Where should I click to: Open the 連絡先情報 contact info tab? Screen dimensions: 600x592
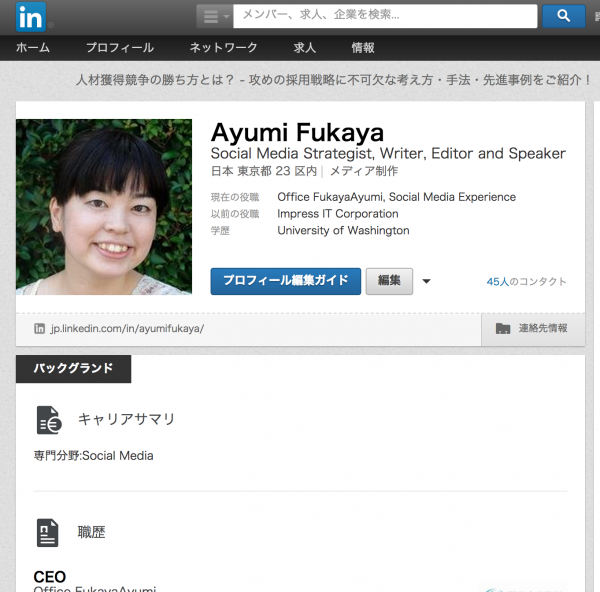coord(533,328)
